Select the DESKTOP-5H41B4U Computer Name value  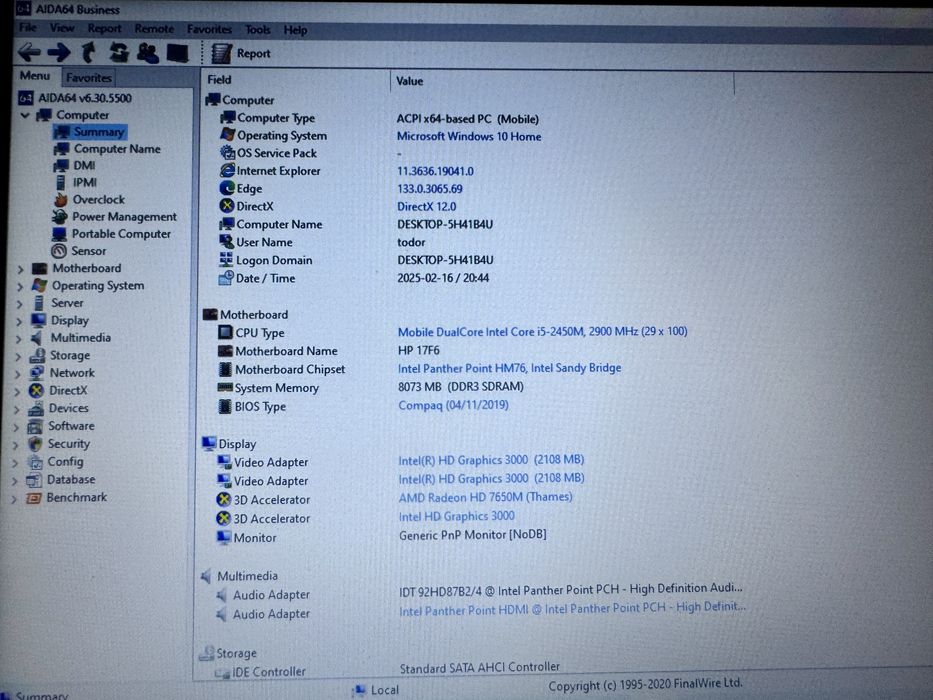coord(445,225)
